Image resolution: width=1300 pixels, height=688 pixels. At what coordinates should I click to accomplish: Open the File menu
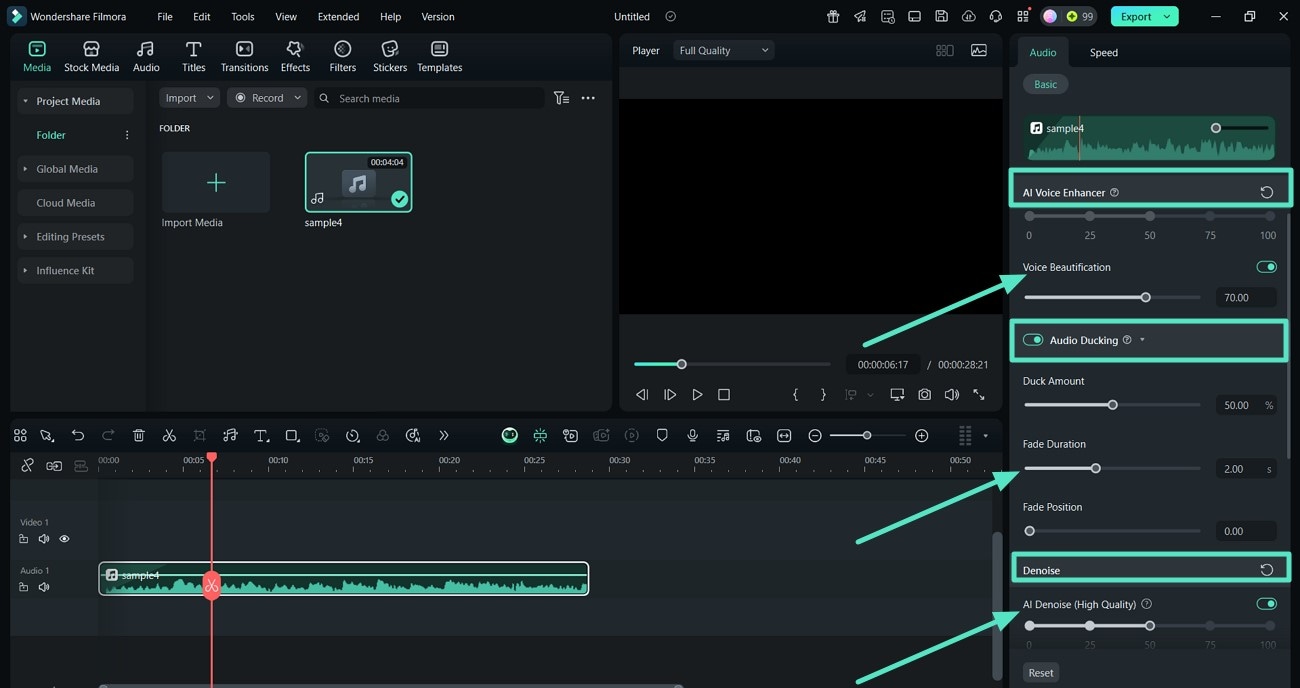(x=165, y=17)
